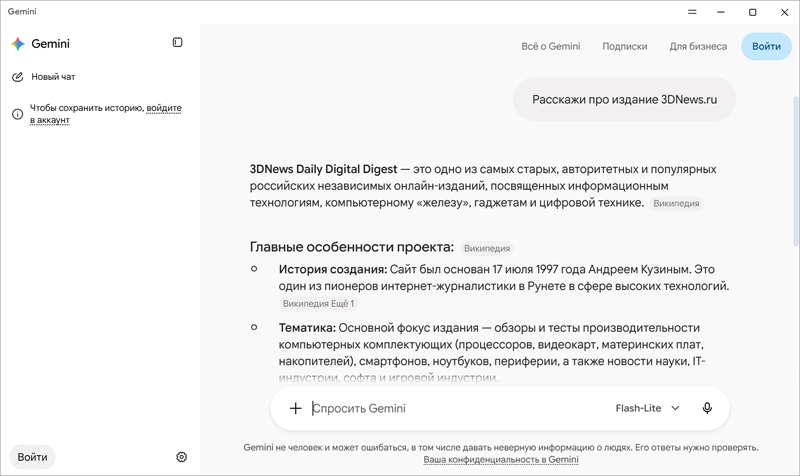Click the Войти button in sidebar bottom
This screenshot has width=800, height=476.
pyautogui.click(x=32, y=457)
